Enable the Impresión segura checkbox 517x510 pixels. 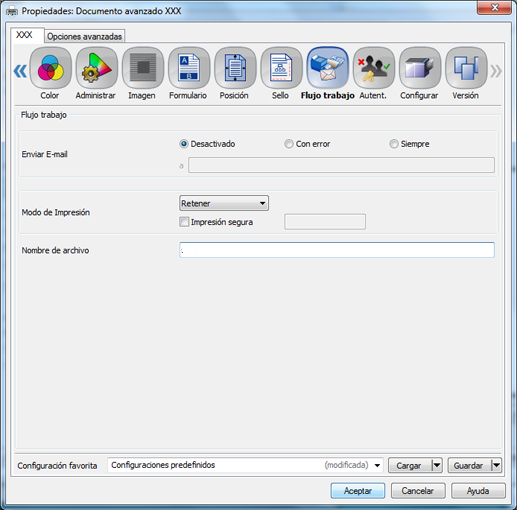184,222
